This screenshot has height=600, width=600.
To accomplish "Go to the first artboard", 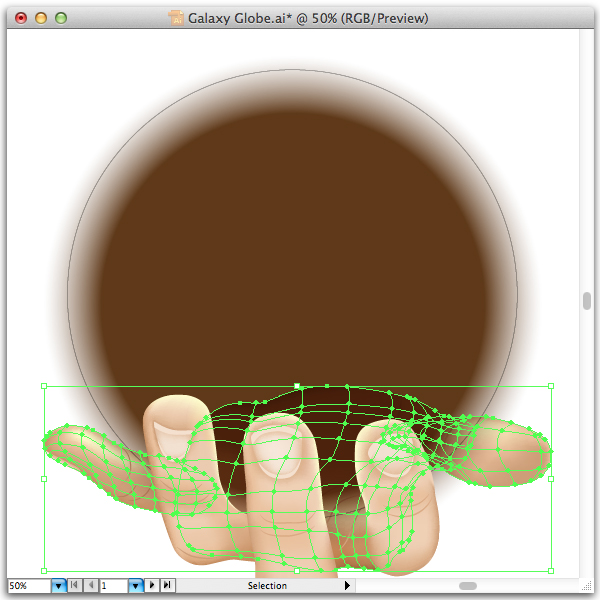I will [x=75, y=585].
